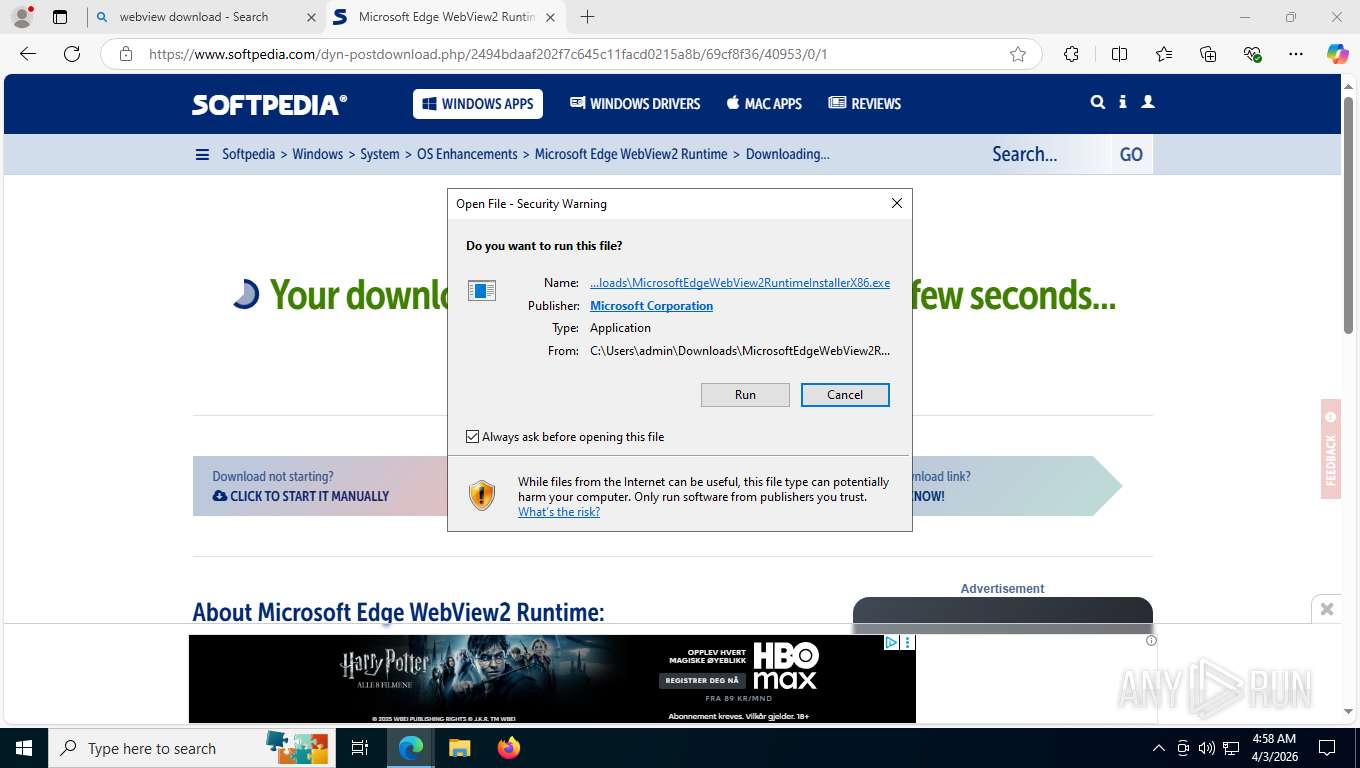This screenshot has height=768, width=1360.
Task: Open the Settings and more ellipsis menu
Action: [1296, 54]
